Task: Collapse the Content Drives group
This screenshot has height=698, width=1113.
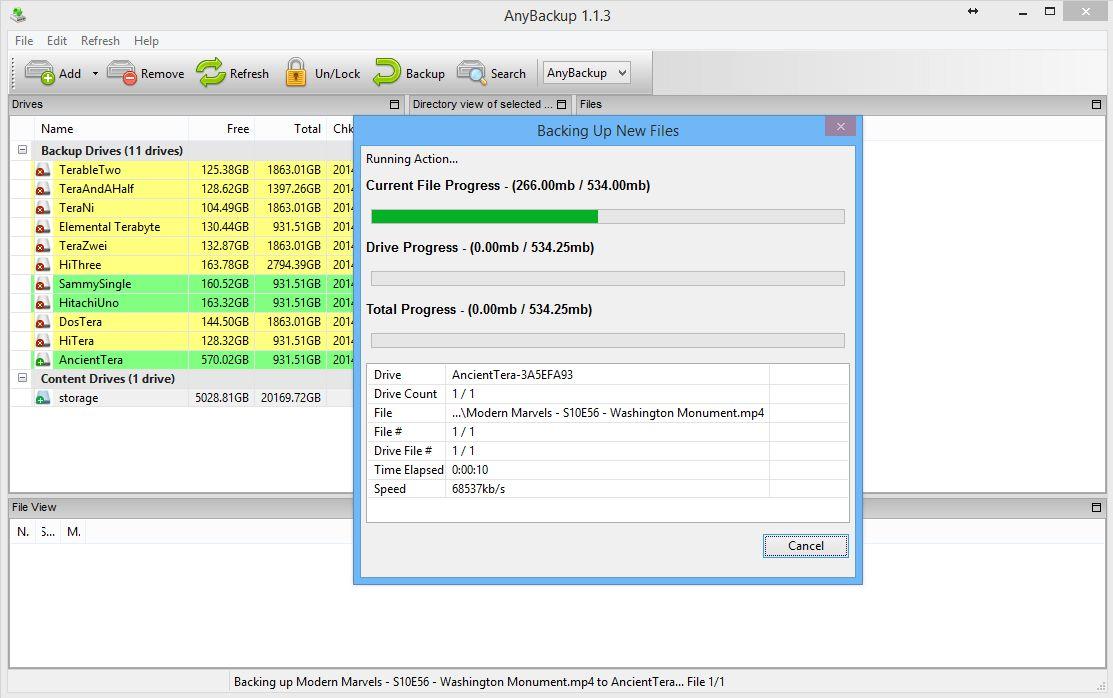Action: [x=23, y=378]
